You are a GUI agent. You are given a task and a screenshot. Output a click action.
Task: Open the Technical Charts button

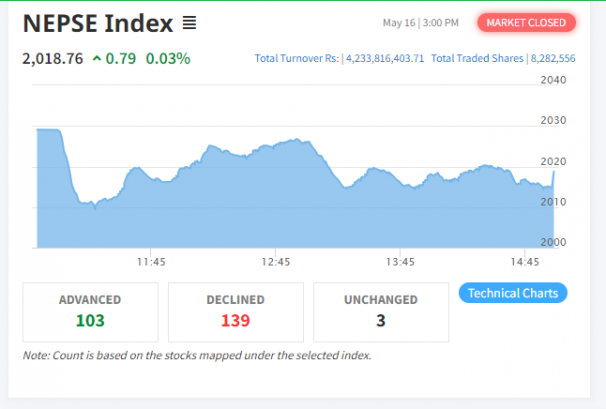(513, 293)
